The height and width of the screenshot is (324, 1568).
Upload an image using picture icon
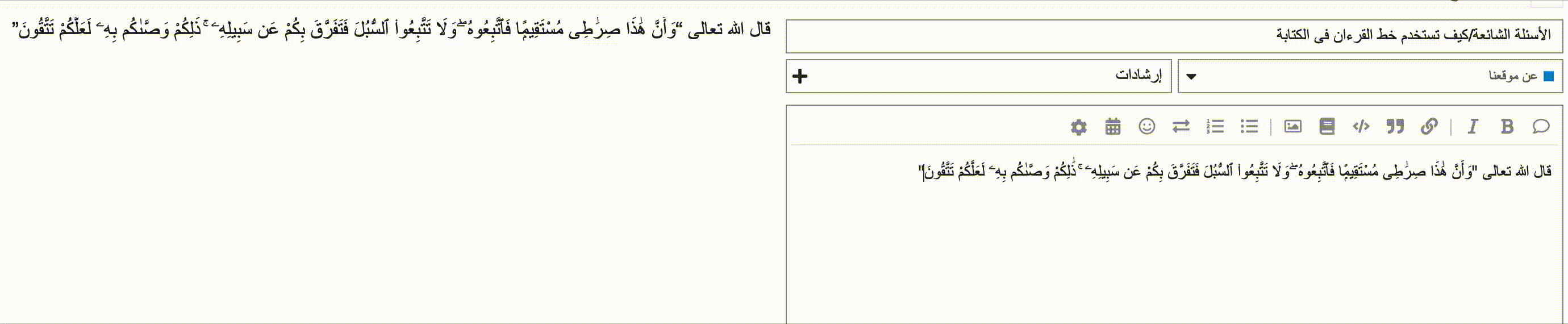point(1292,127)
